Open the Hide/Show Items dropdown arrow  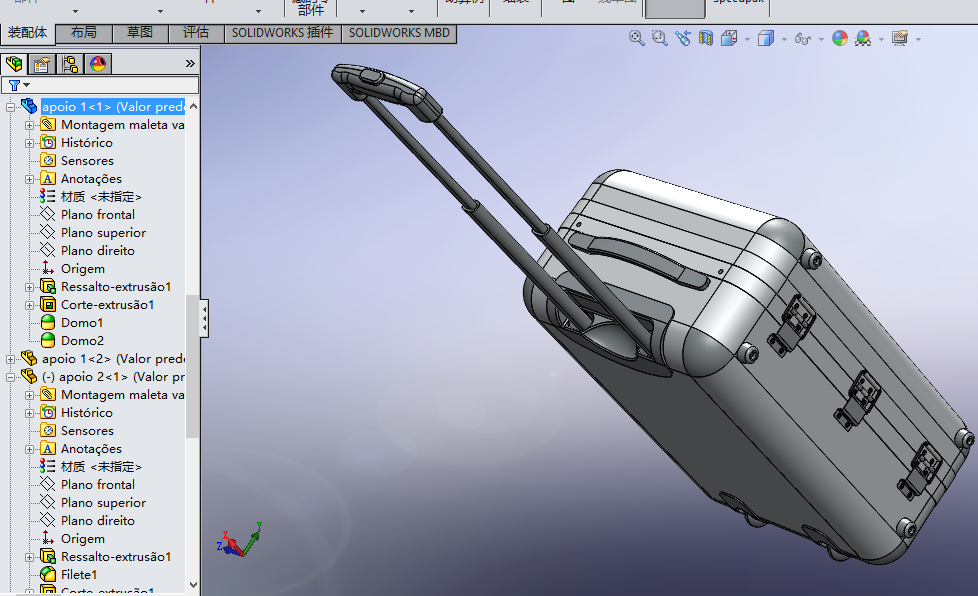click(x=821, y=39)
